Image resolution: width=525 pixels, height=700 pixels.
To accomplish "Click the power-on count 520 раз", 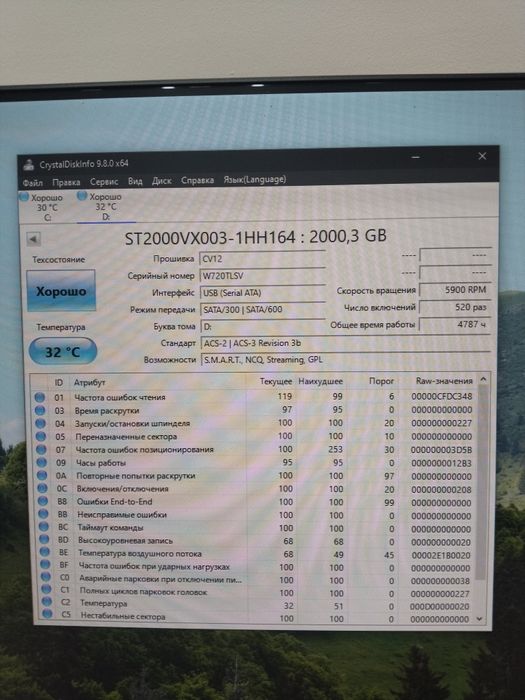I will tap(455, 307).
